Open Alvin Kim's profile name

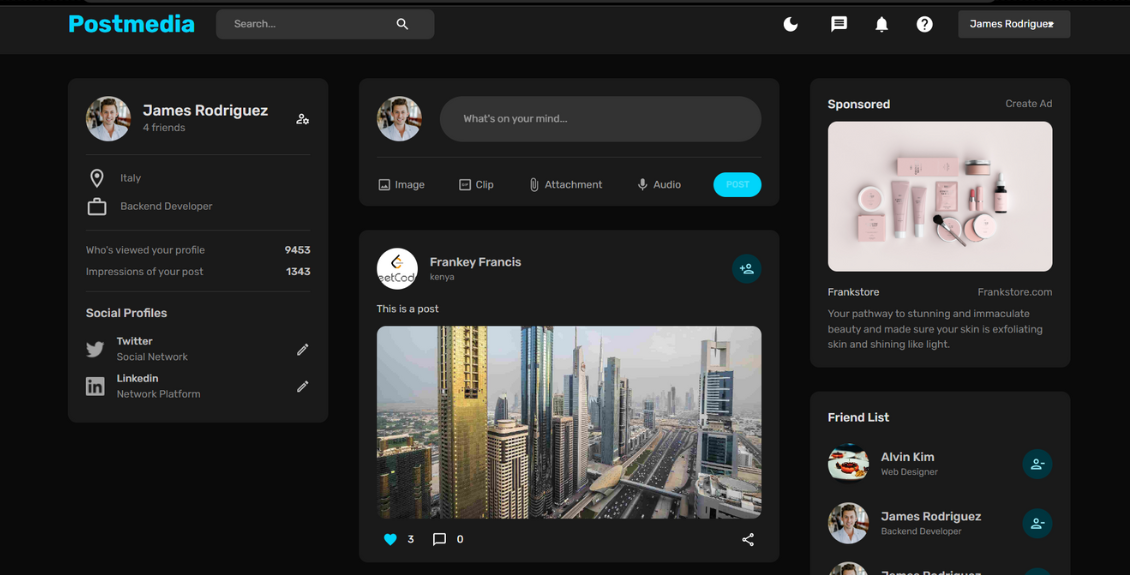pos(907,457)
